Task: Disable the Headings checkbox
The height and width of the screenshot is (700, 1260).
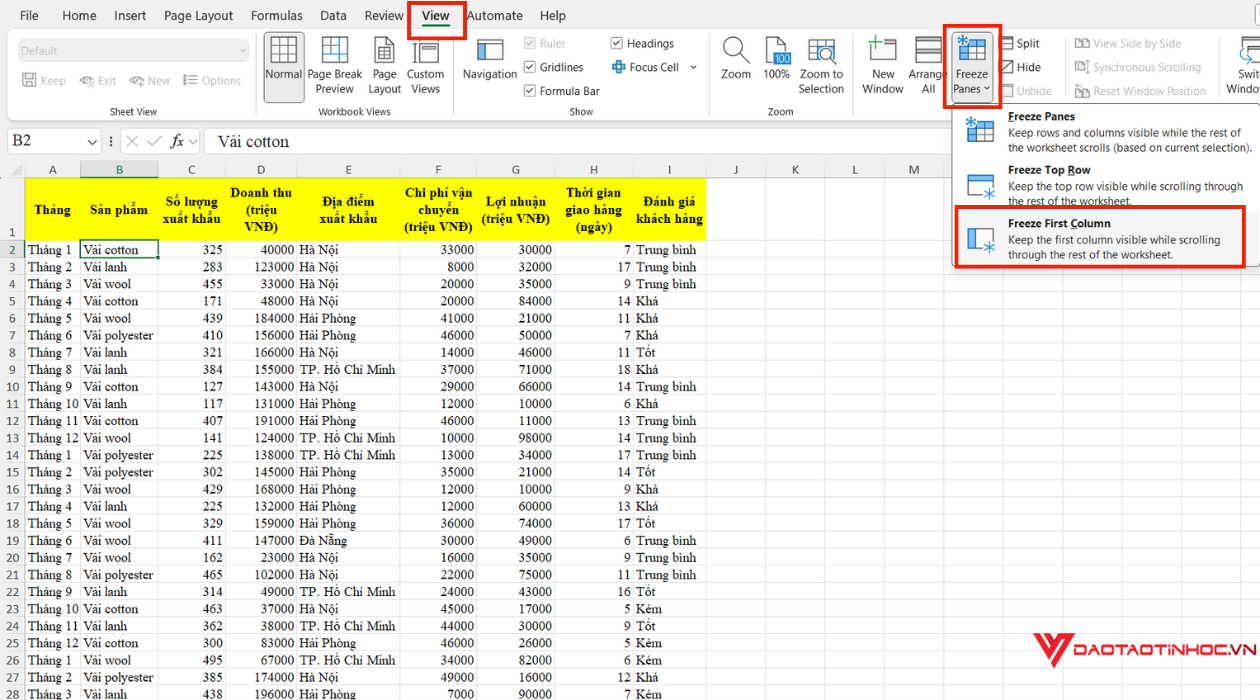Action: (617, 43)
